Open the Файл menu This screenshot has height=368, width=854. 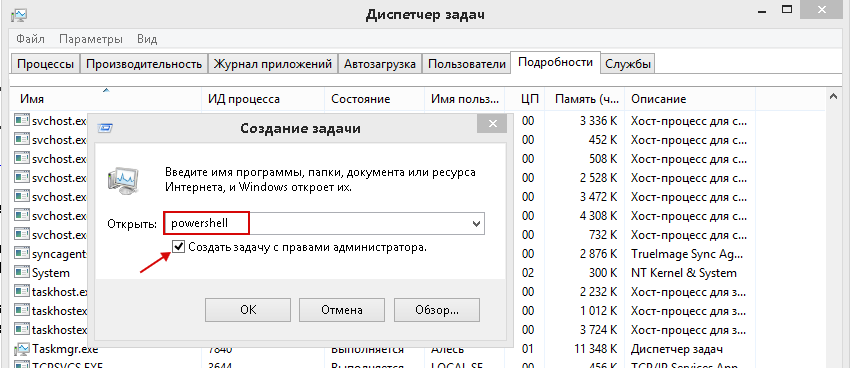click(30, 39)
